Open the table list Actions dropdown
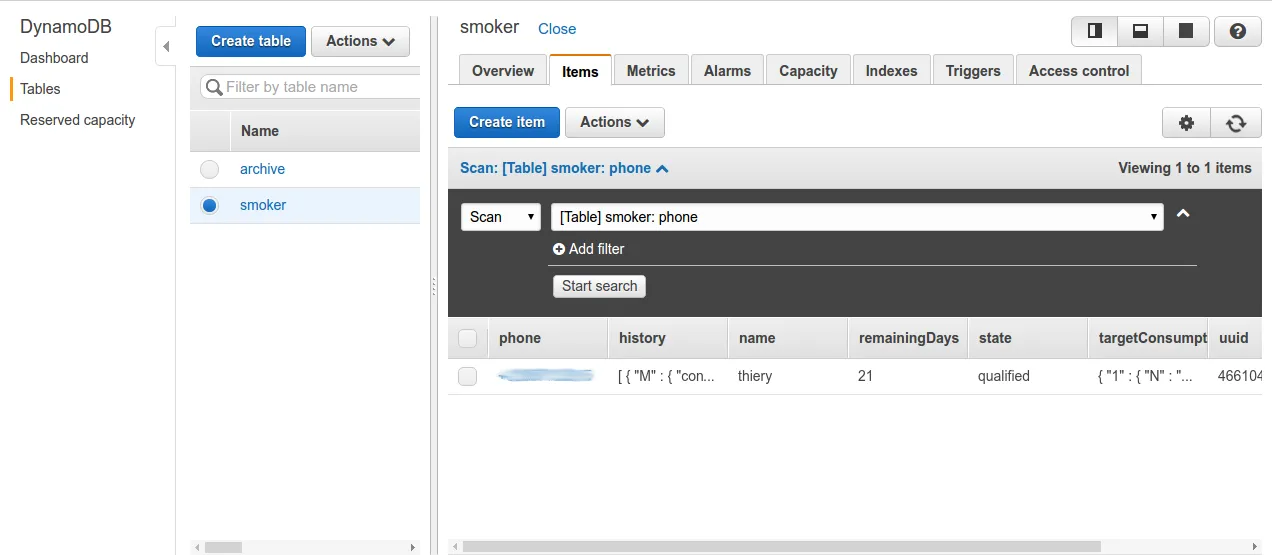The height and width of the screenshot is (555, 1272). click(360, 41)
